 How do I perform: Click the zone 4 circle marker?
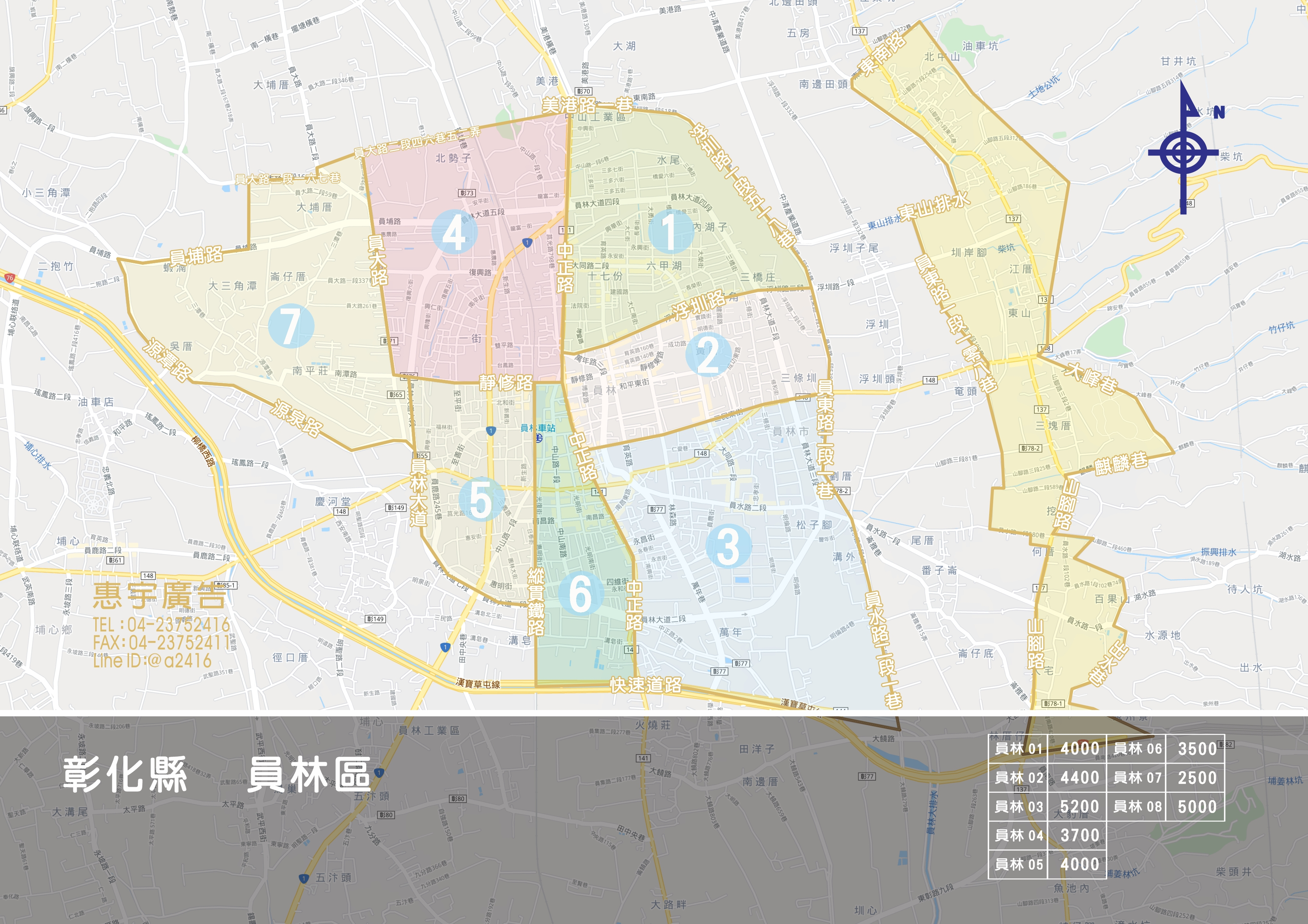454,232
